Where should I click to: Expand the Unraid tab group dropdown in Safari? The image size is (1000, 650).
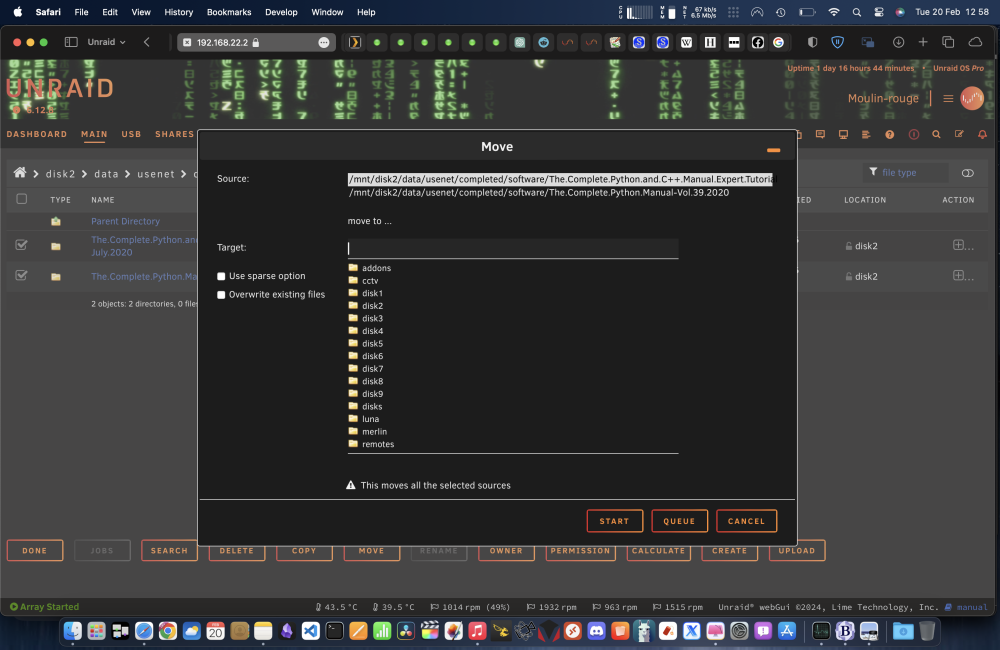(106, 42)
